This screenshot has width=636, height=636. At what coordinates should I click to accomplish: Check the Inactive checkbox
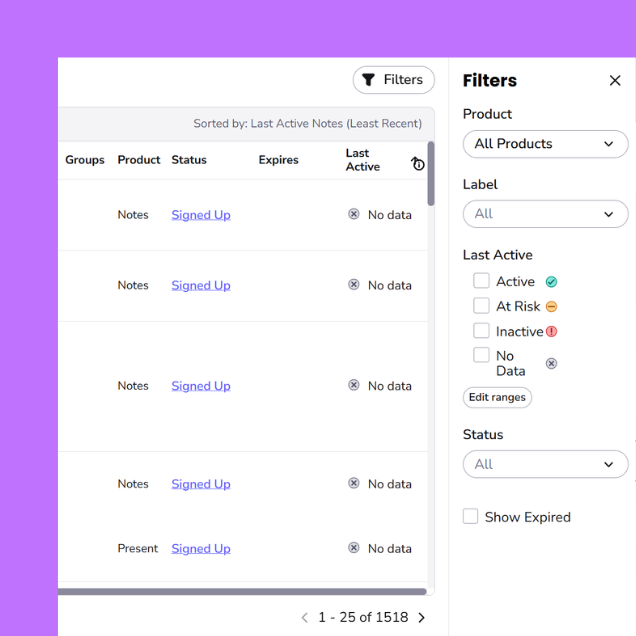pyautogui.click(x=481, y=331)
